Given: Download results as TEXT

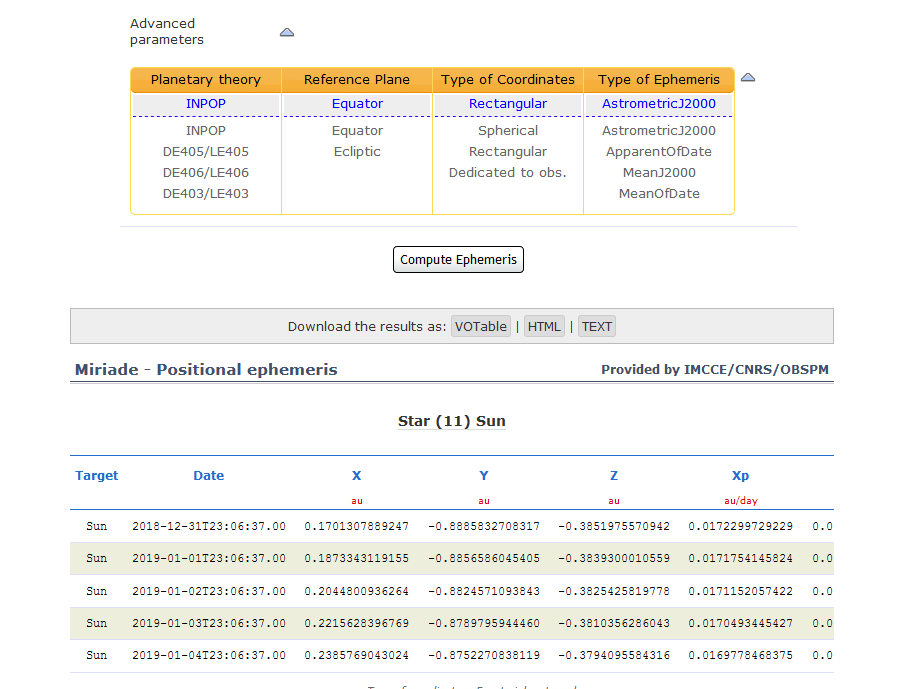Looking at the screenshot, I should tap(597, 326).
